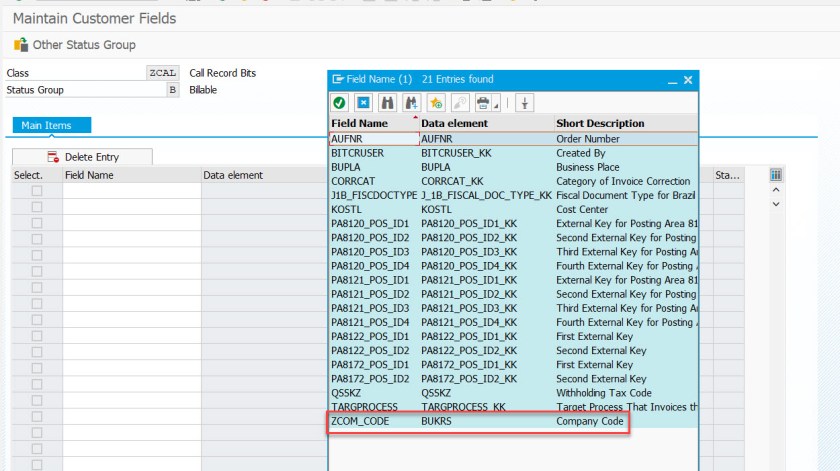
Task: Tick the third row selection checkbox
Action: [37, 223]
